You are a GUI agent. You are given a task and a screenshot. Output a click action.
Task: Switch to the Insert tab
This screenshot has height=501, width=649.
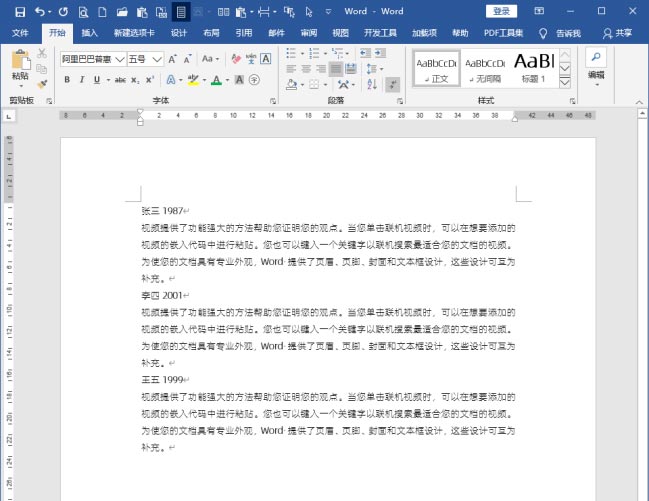coord(89,33)
